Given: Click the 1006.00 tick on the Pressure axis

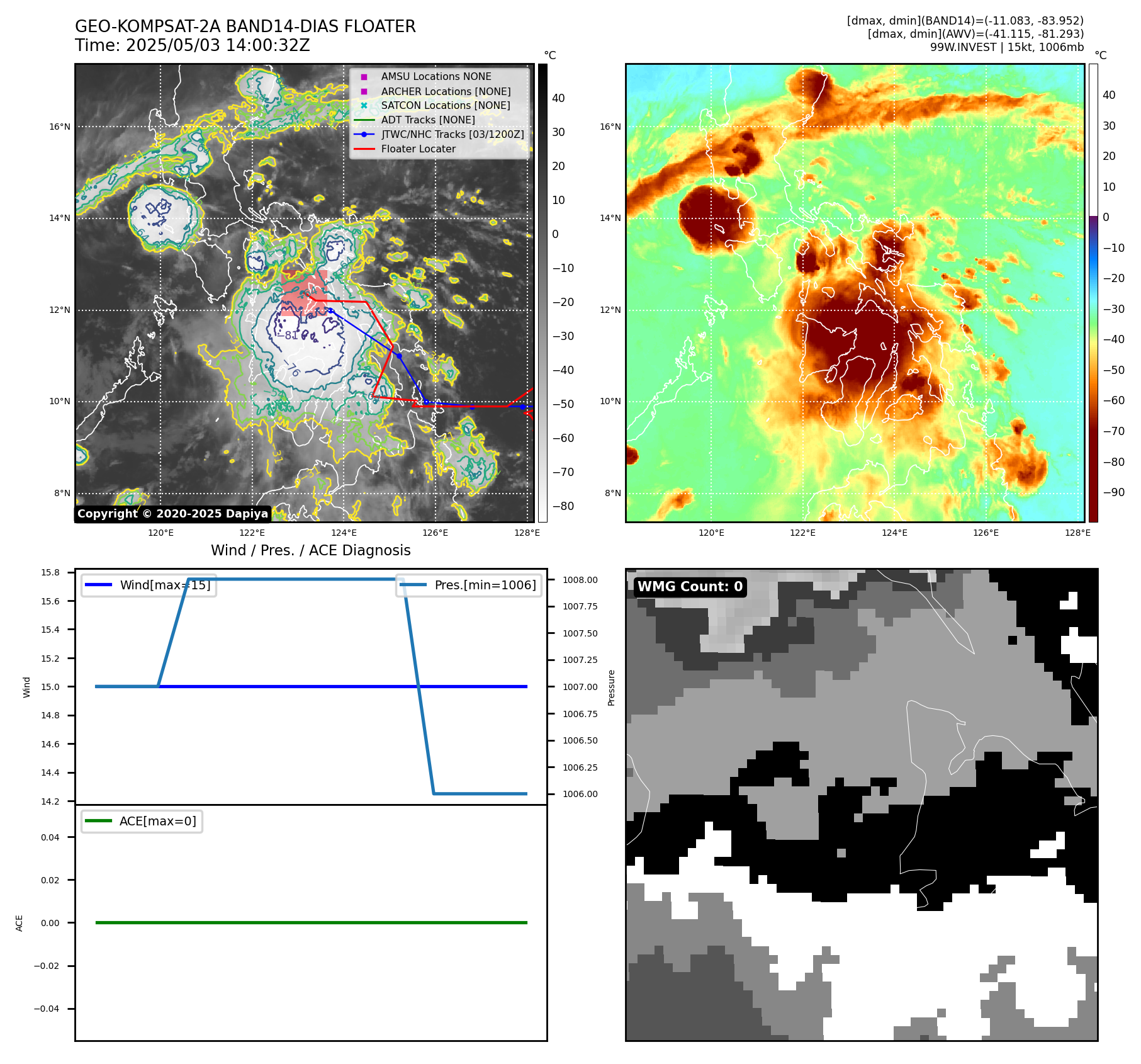Looking at the screenshot, I should (580, 794).
